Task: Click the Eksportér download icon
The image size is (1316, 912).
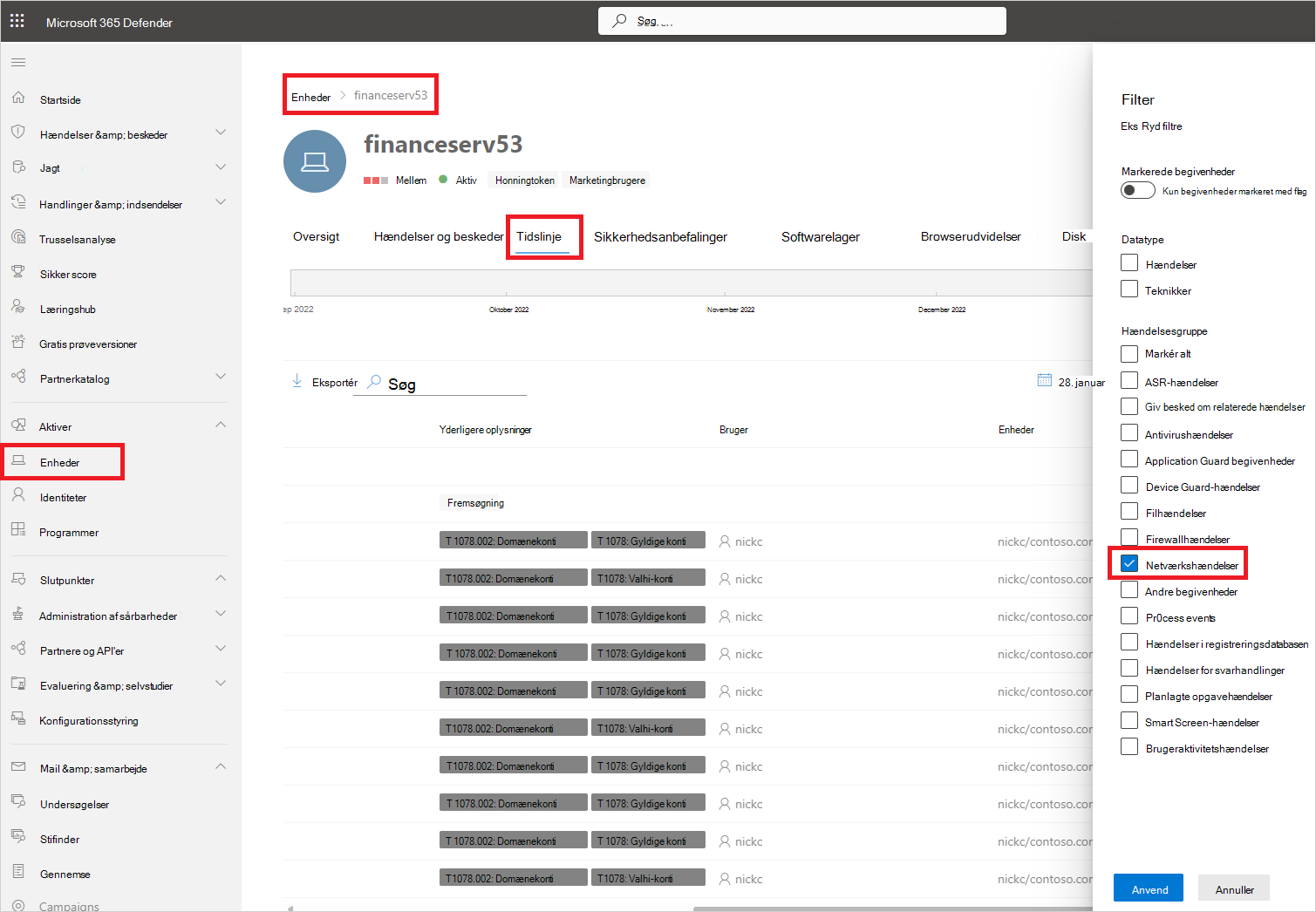Action: coord(297,381)
